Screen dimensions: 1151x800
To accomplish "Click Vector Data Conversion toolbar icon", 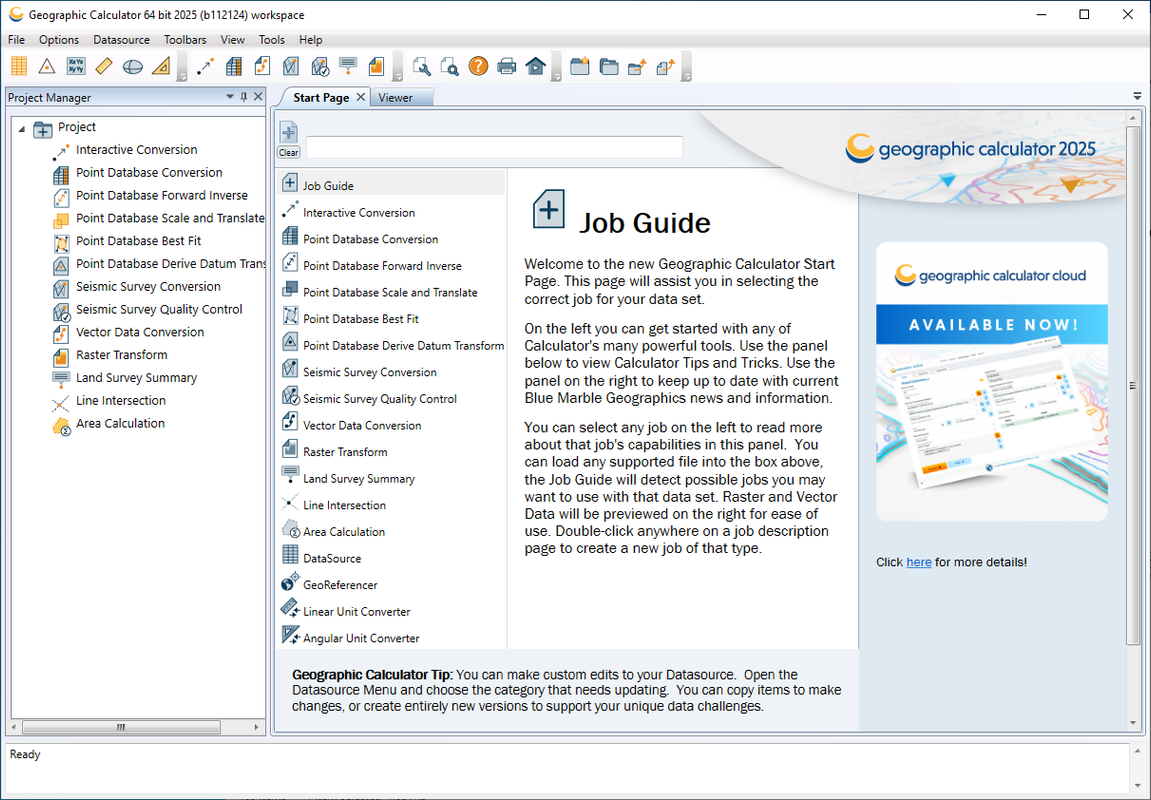I will 262,66.
